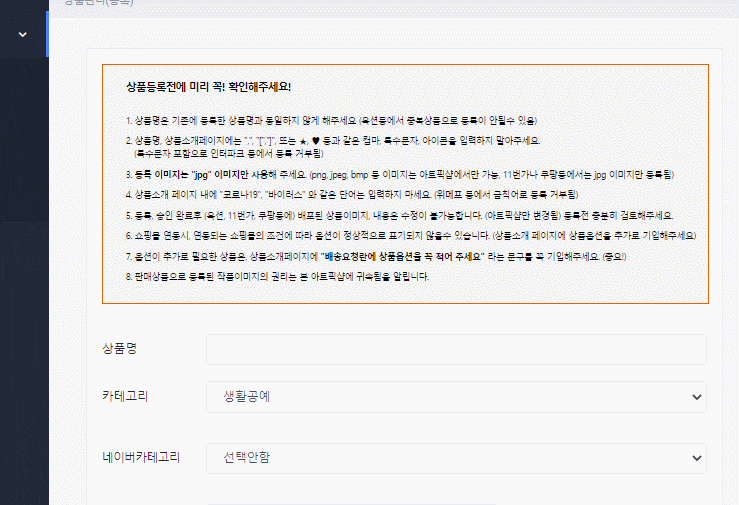Image resolution: width=739 pixels, height=505 pixels.
Task: Open the 카테고리 dropdown showing 생활공예
Action: [456, 397]
